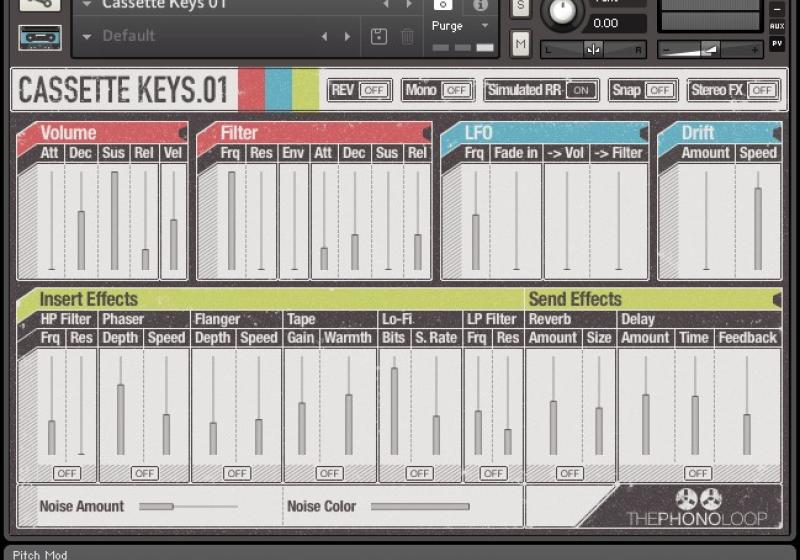Expand the Default snapshot dropdown
This screenshot has width=800, height=560.
[87, 37]
